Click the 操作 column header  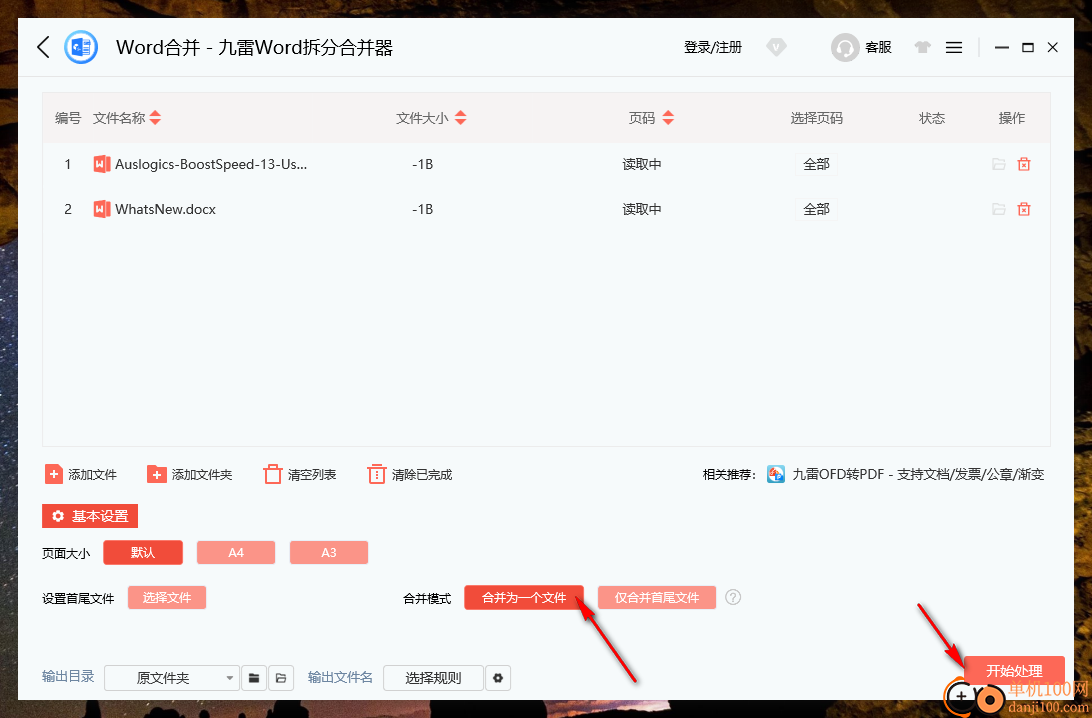click(1011, 118)
